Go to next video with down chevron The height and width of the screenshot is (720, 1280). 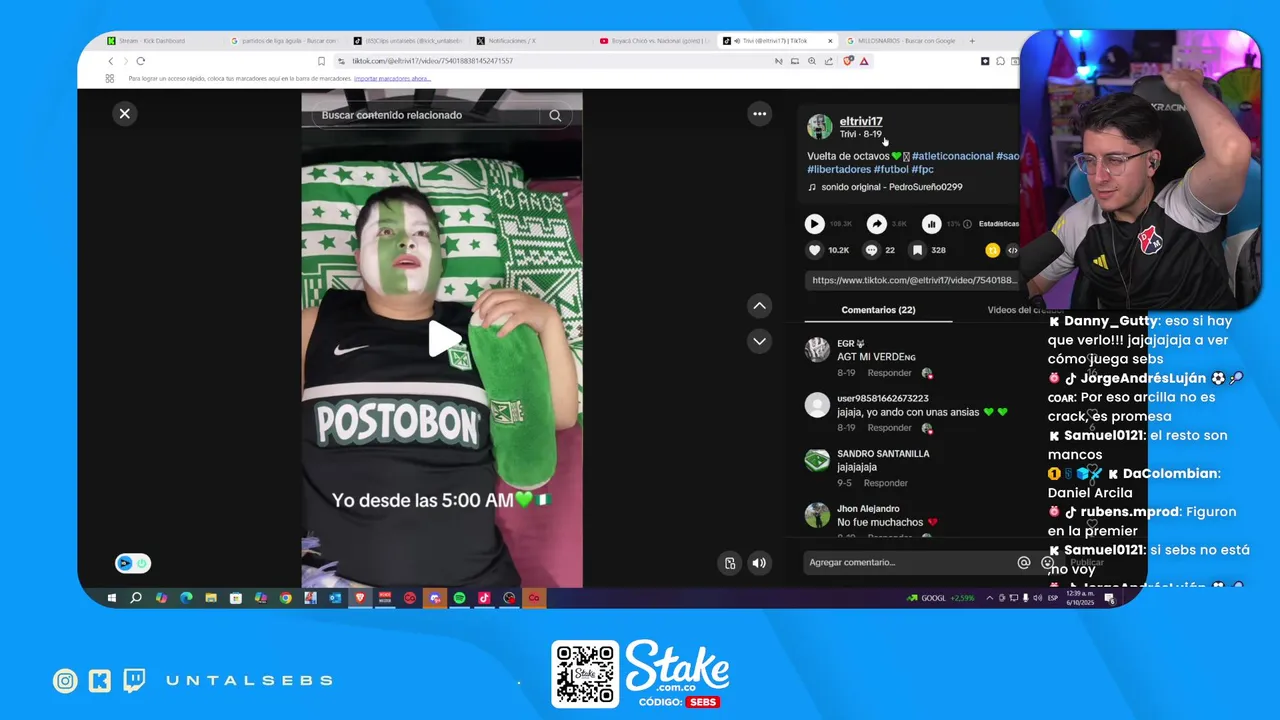pos(759,342)
